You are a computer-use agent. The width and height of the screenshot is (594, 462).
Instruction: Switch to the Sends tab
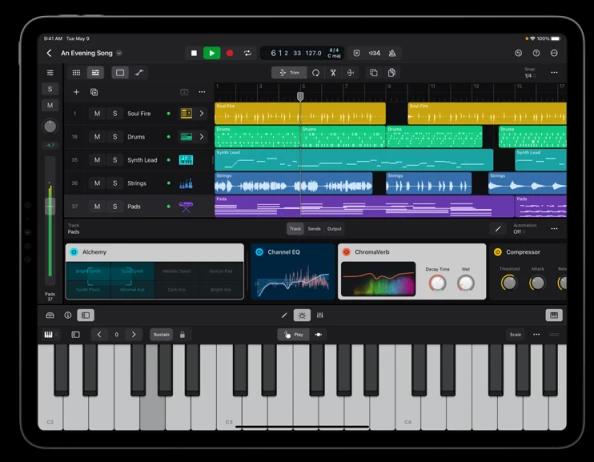314,229
